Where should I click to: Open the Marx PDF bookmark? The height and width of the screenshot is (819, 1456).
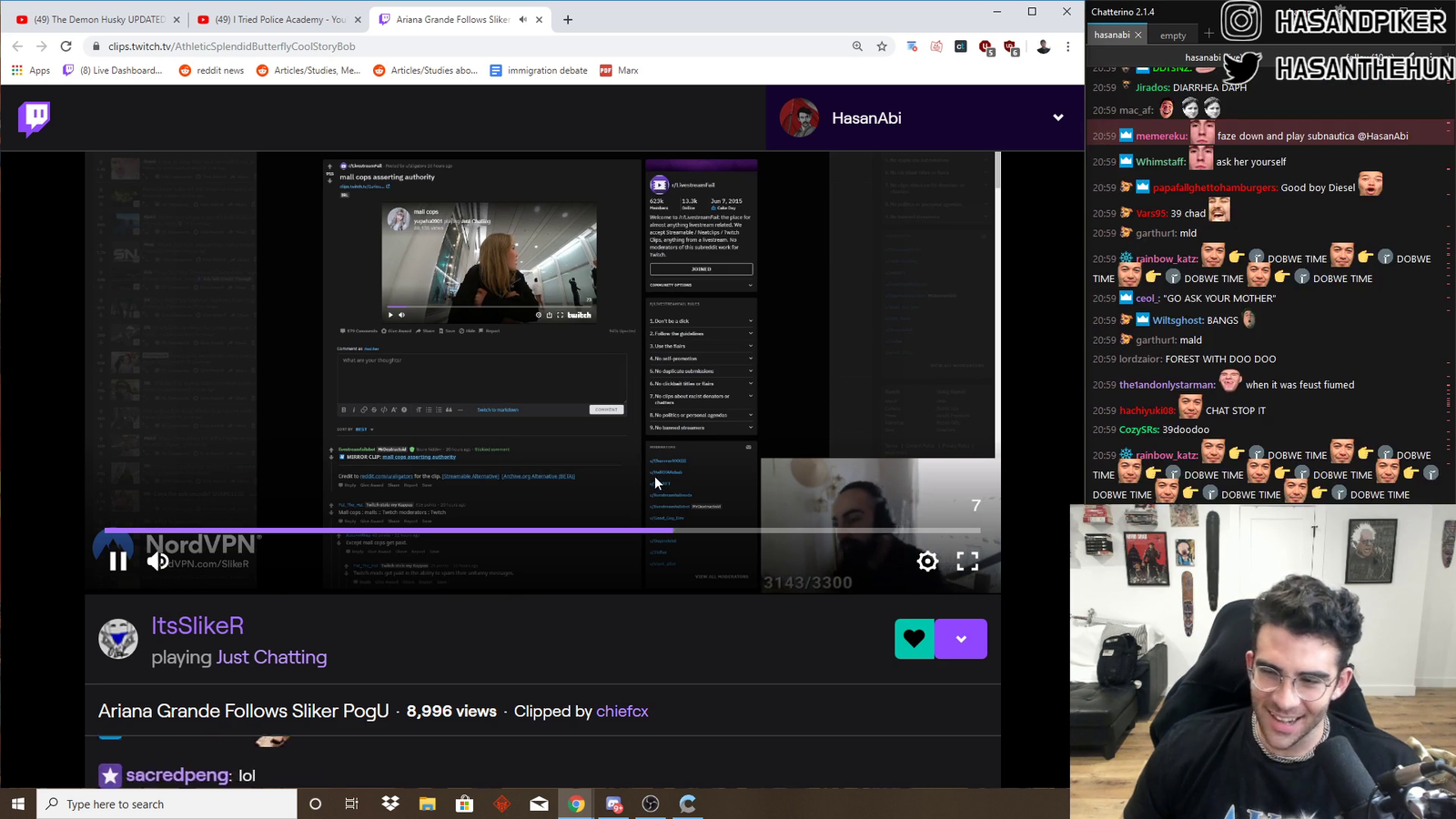tap(619, 70)
